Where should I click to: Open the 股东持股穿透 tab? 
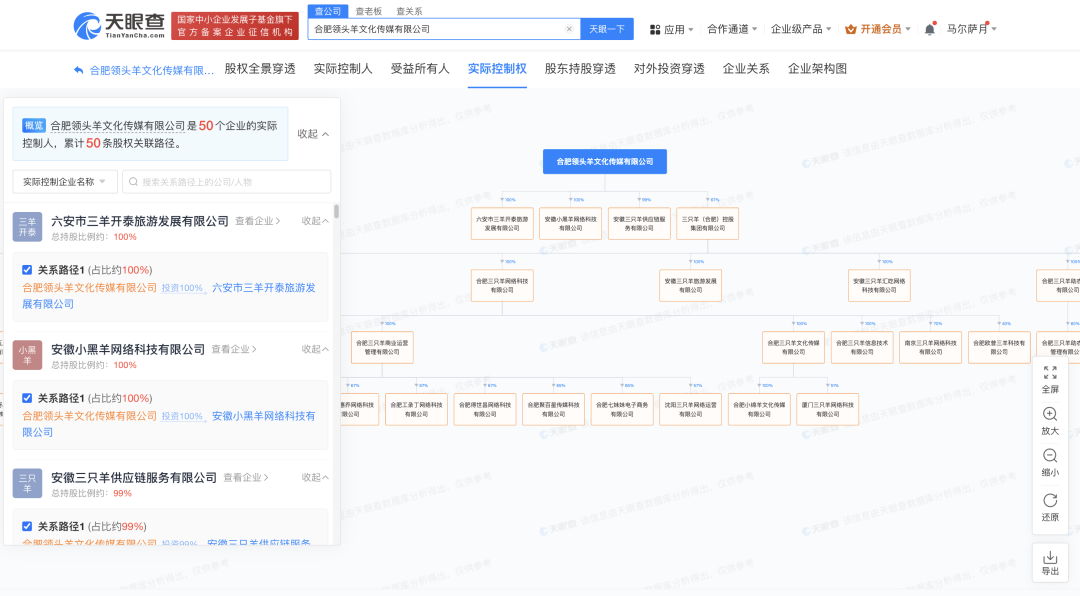coord(580,69)
